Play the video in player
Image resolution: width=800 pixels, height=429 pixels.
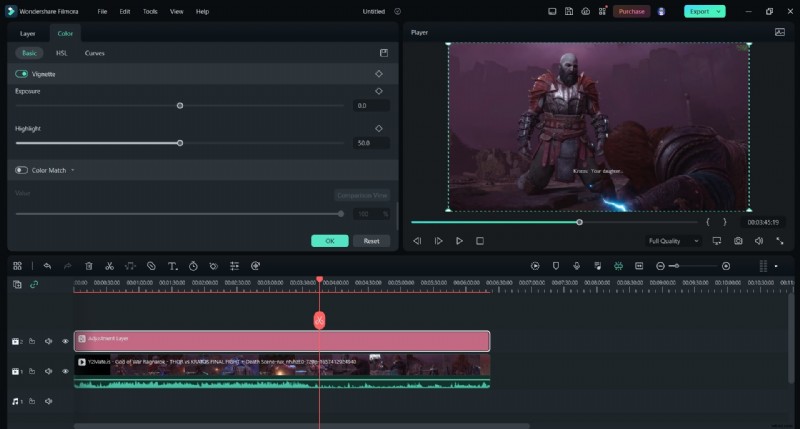coord(459,241)
